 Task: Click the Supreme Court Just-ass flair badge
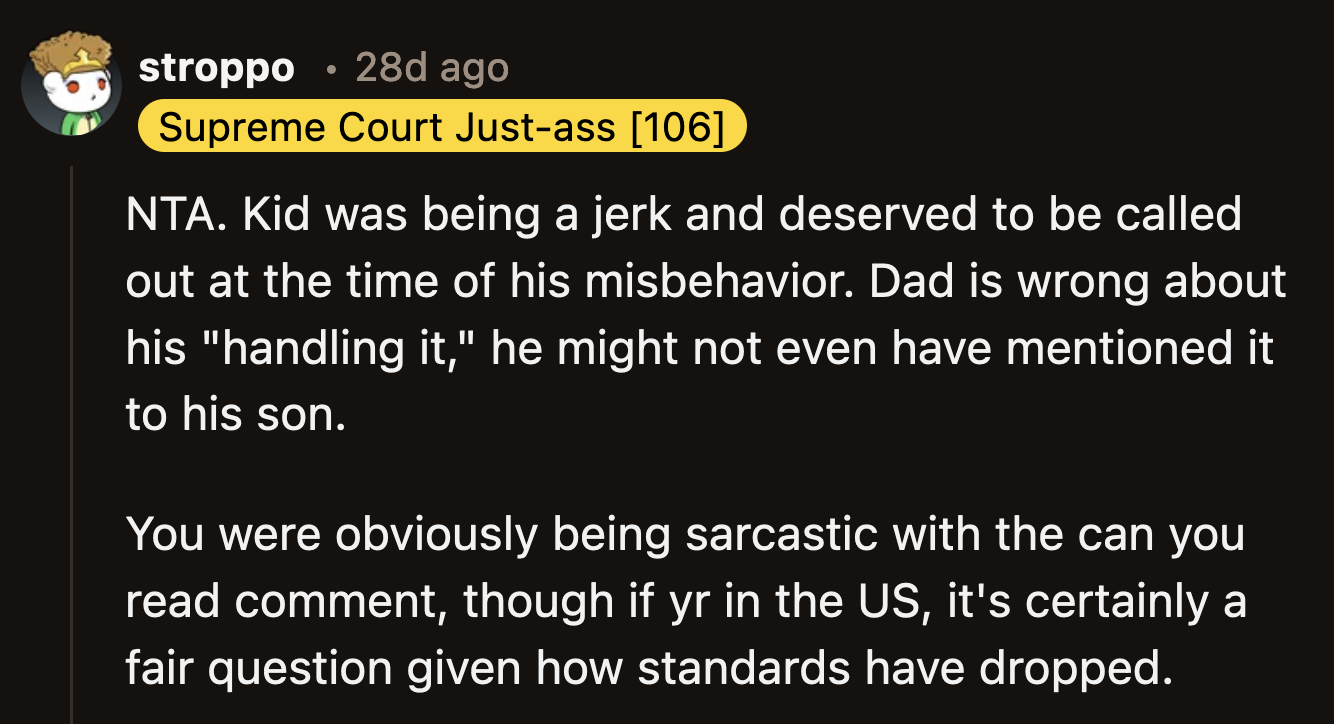(441, 127)
